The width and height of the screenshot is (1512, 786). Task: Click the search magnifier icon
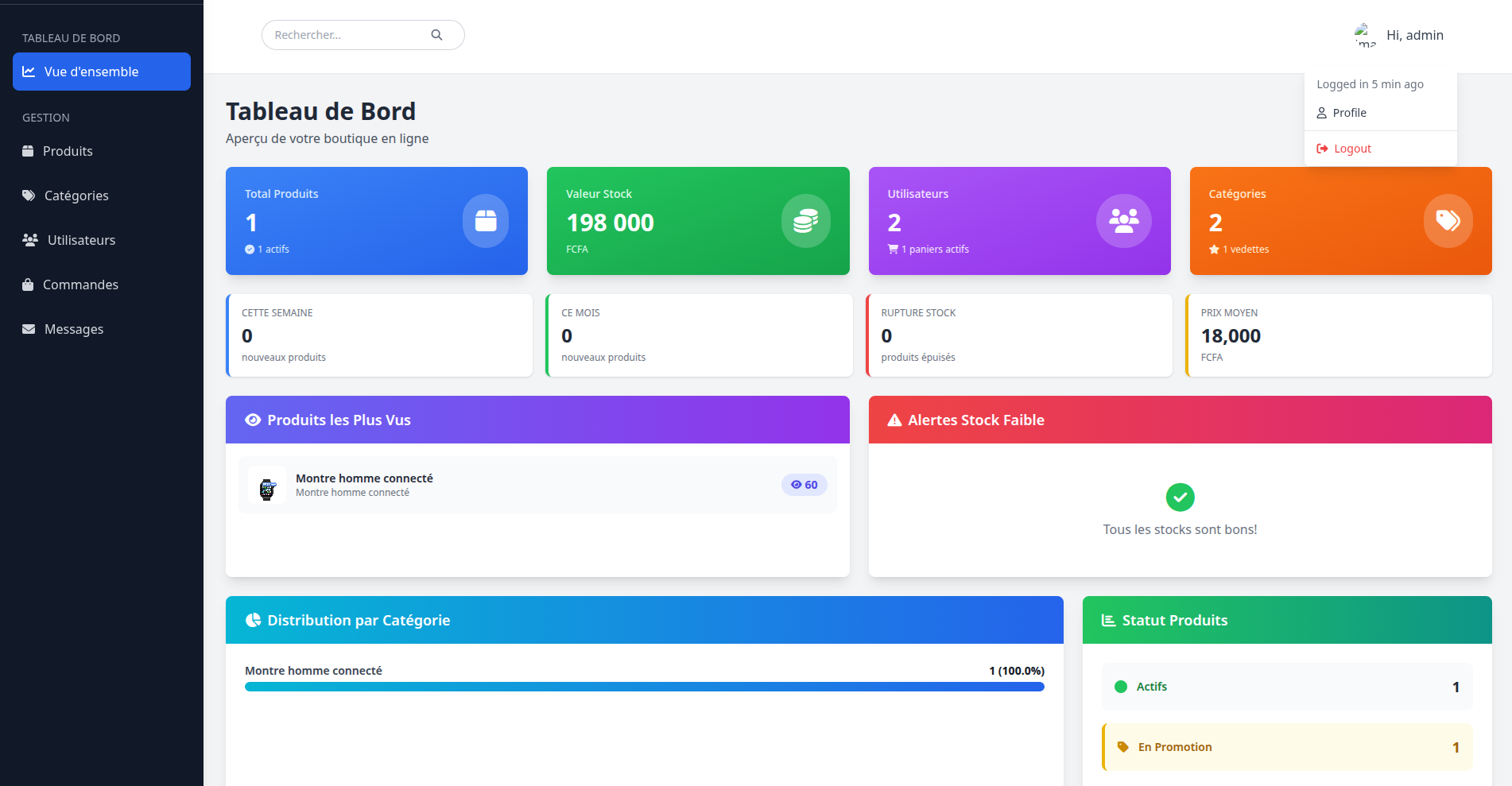(436, 35)
